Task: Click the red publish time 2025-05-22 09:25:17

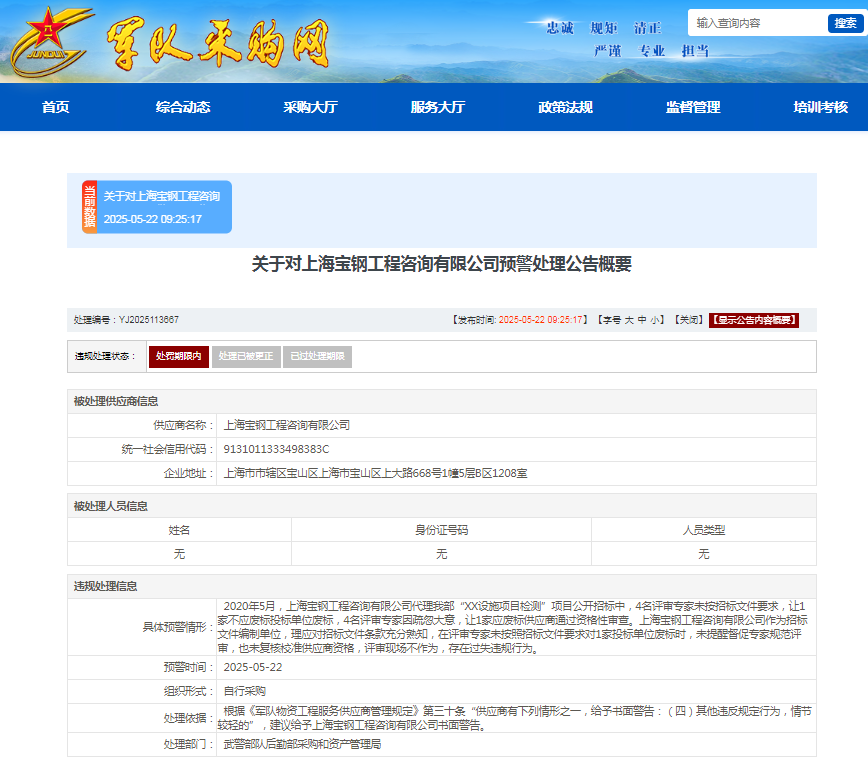Action: click(x=541, y=320)
